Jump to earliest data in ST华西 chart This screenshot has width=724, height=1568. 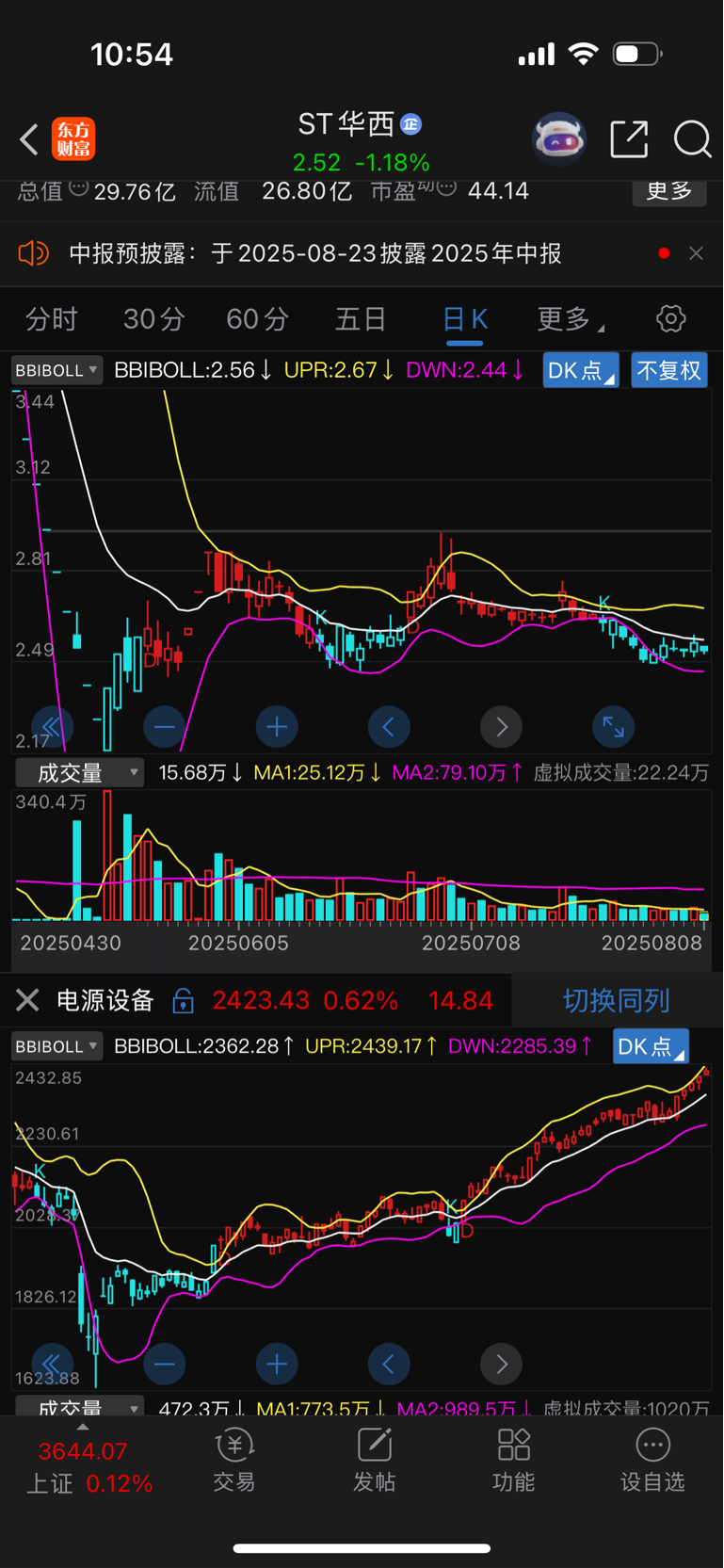[52, 726]
